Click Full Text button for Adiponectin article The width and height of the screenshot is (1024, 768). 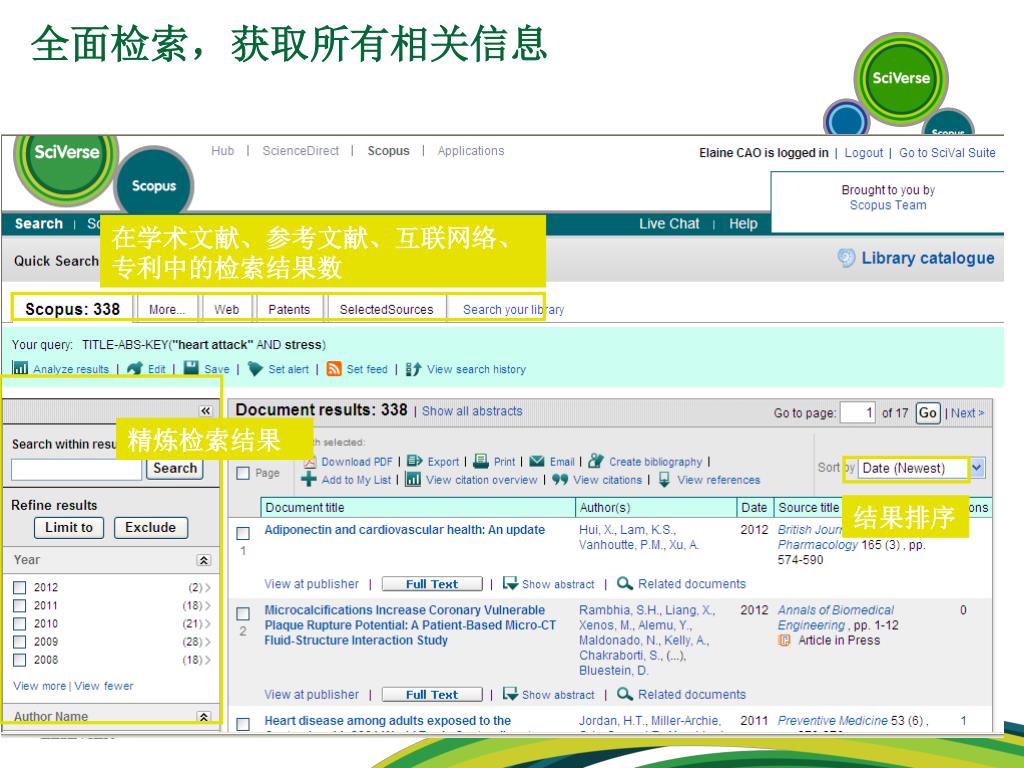tap(432, 584)
